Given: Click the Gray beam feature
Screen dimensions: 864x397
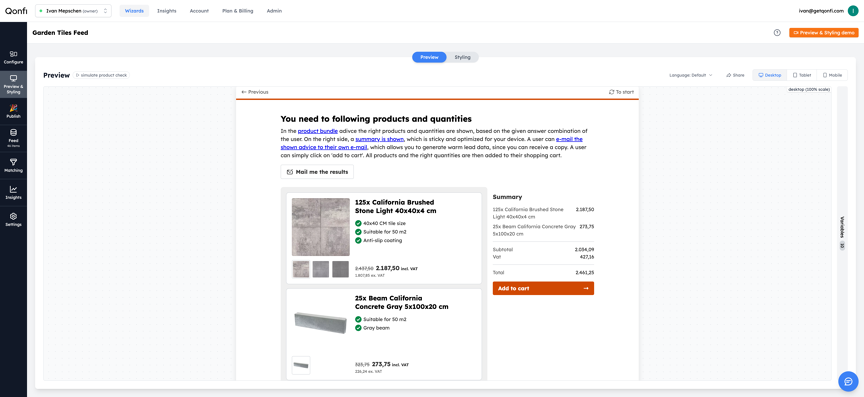Looking at the screenshot, I should [x=372, y=328].
